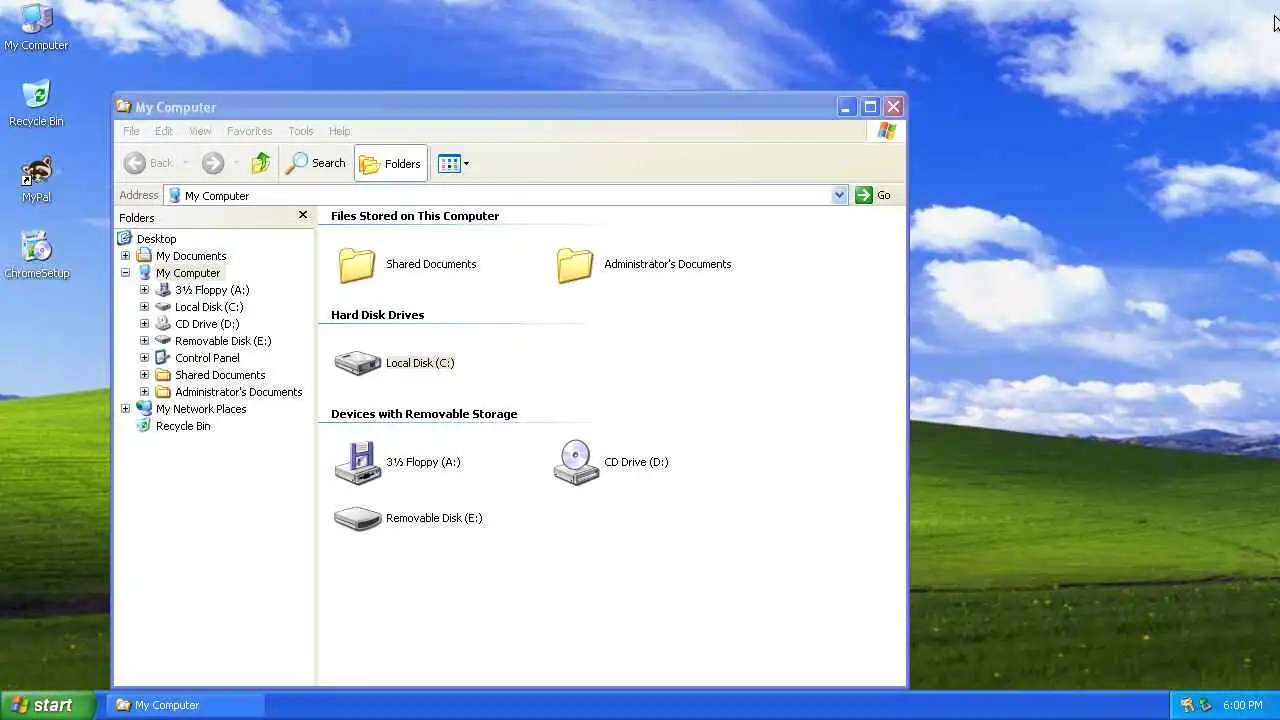This screenshot has width=1280, height=720.
Task: Open the Help menu
Action: (x=340, y=131)
